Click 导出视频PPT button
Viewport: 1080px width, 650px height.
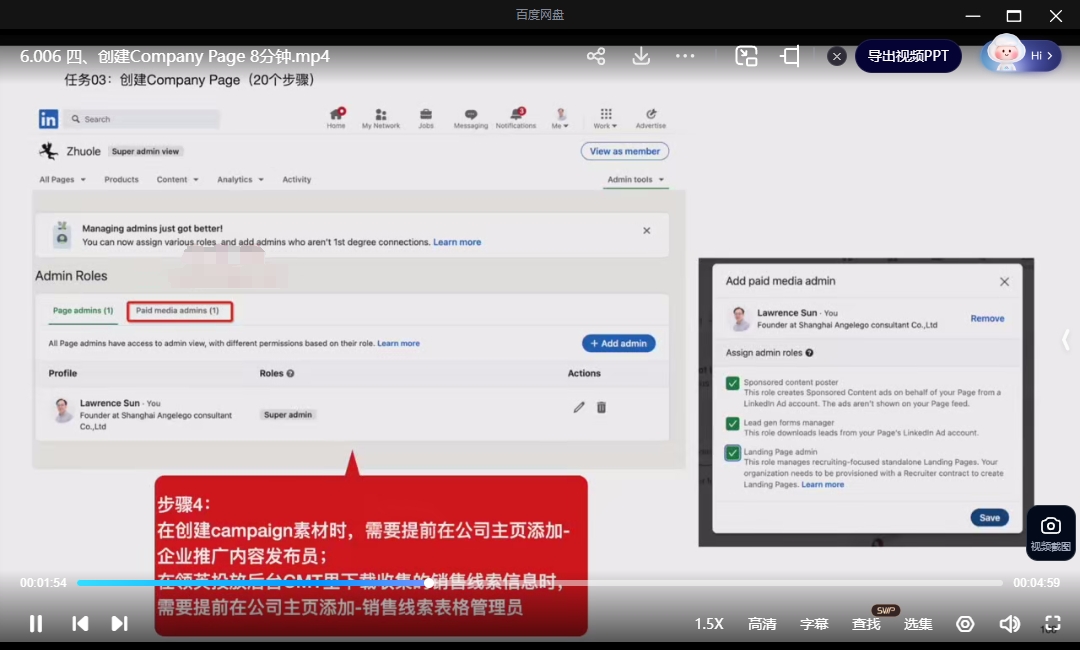908,56
